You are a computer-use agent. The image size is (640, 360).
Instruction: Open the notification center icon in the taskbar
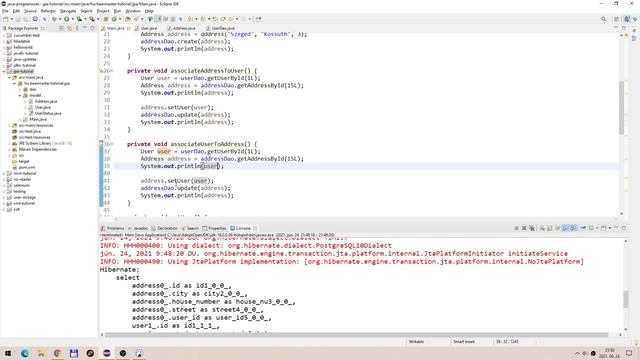pyautogui.click(x=629, y=353)
